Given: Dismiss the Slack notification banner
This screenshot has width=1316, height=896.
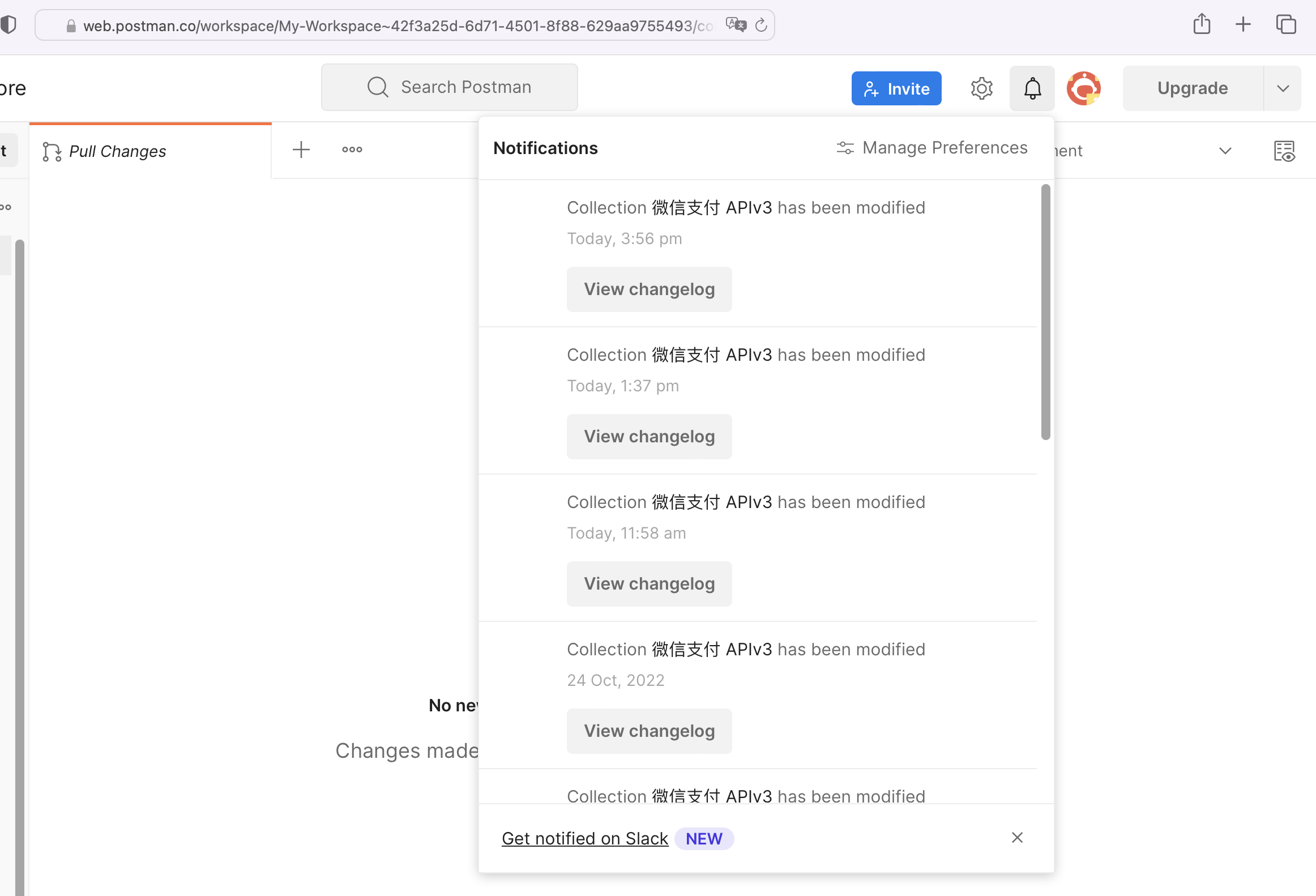Looking at the screenshot, I should click(x=1017, y=838).
